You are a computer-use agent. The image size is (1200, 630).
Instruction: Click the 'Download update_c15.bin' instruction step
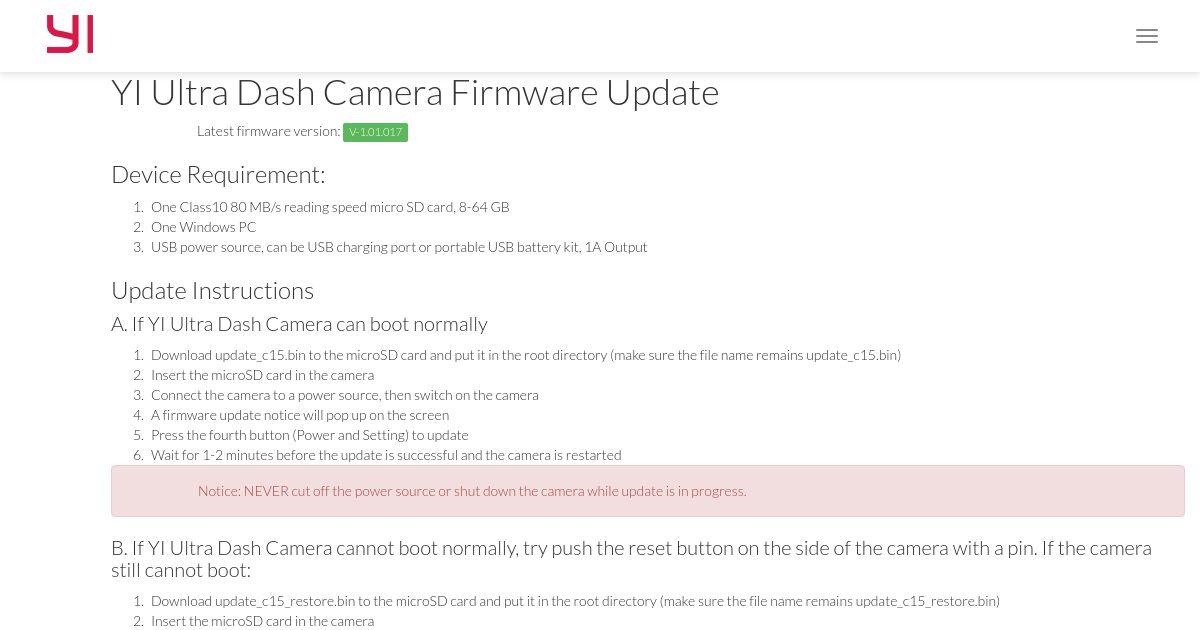(x=526, y=355)
